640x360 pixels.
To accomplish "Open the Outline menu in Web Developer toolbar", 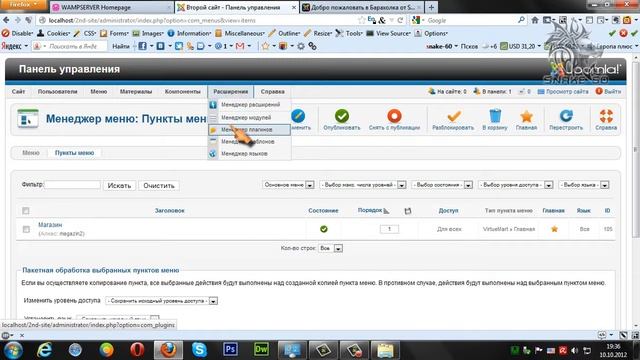I will [285, 33].
